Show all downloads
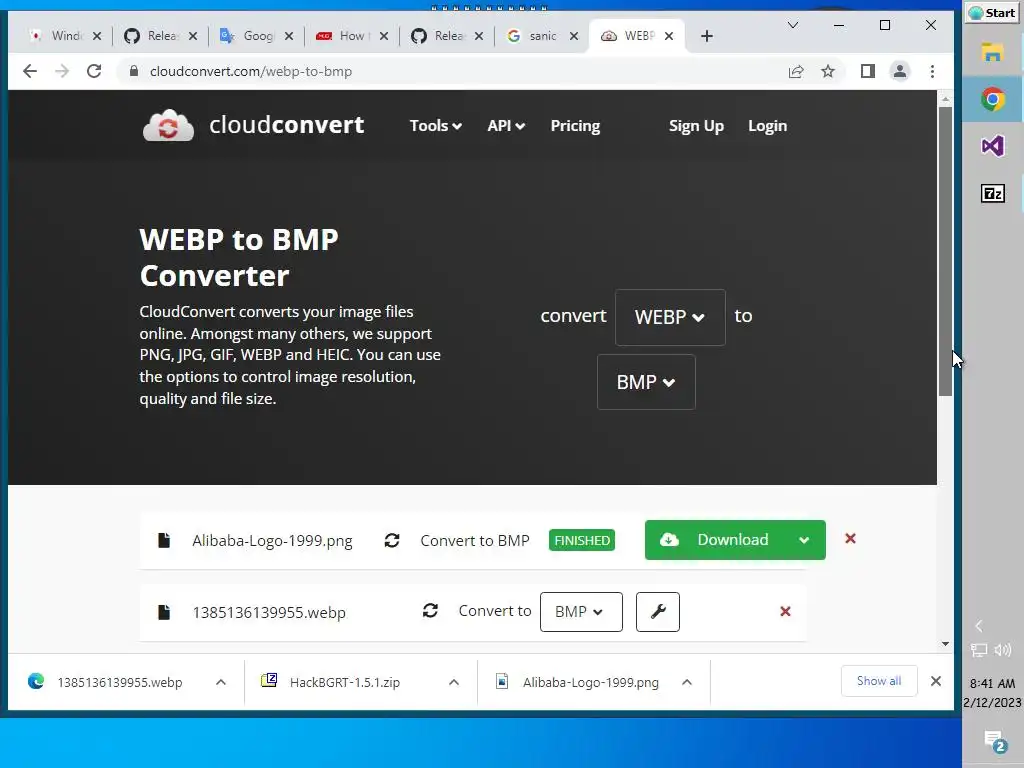 [879, 681]
